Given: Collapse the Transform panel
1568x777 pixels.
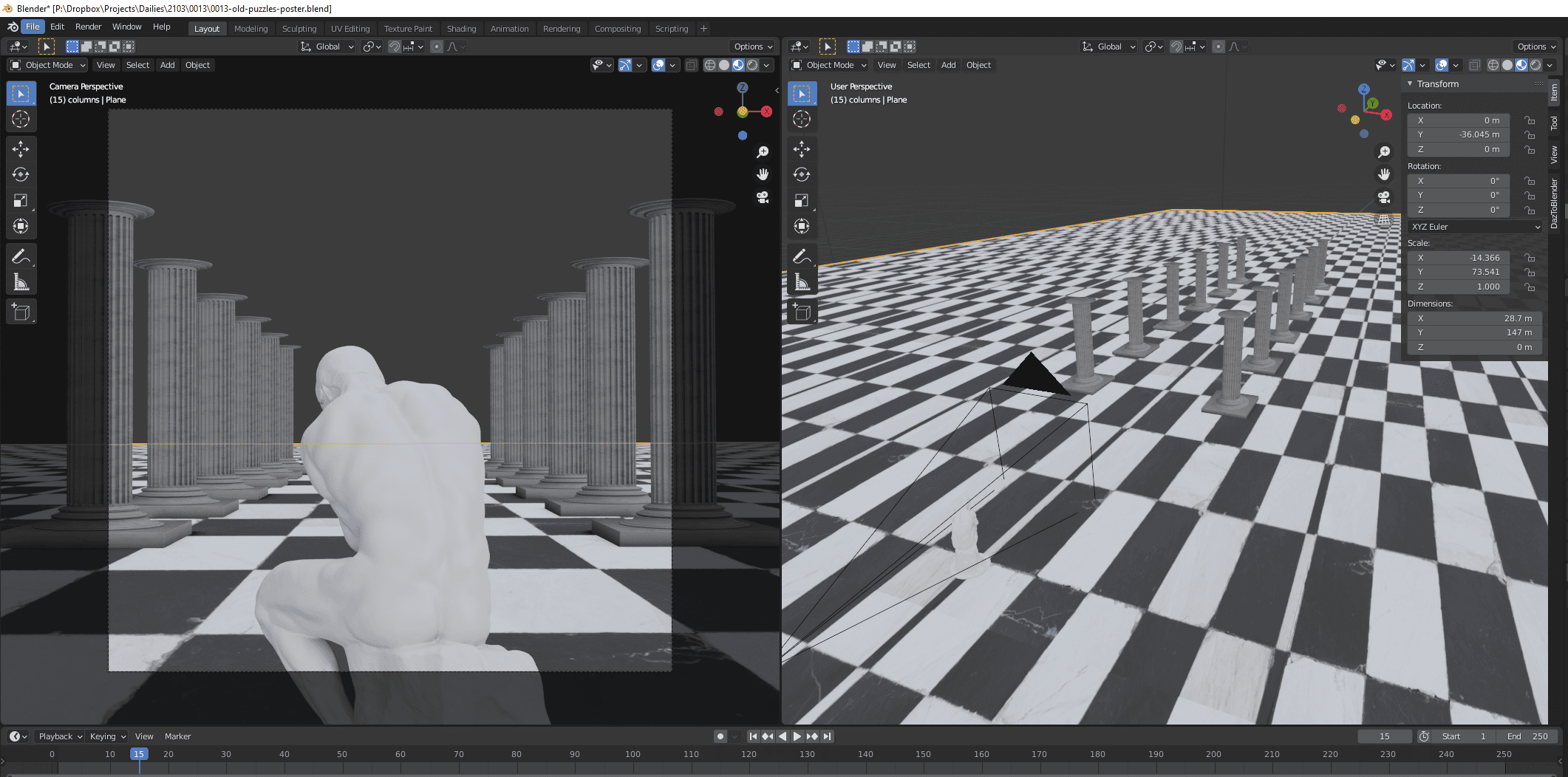Looking at the screenshot, I should pos(1411,84).
